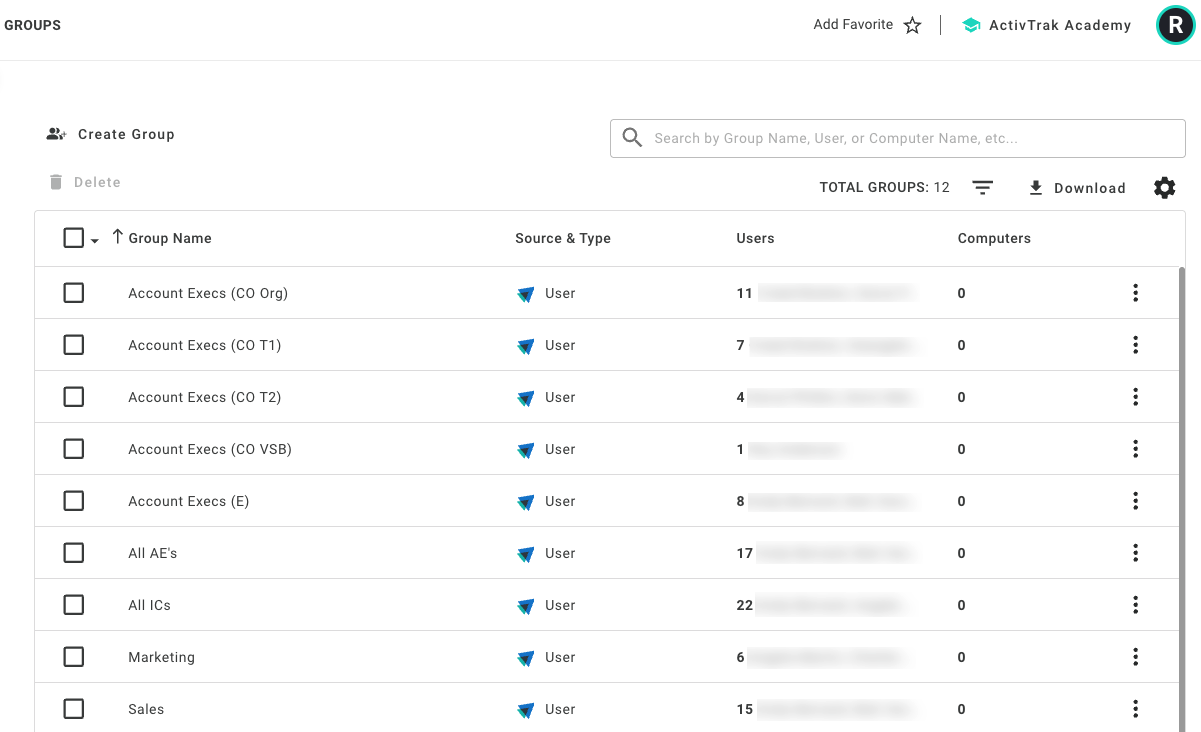Click the Add Favorite text
This screenshot has height=732, width=1201.
[853, 25]
